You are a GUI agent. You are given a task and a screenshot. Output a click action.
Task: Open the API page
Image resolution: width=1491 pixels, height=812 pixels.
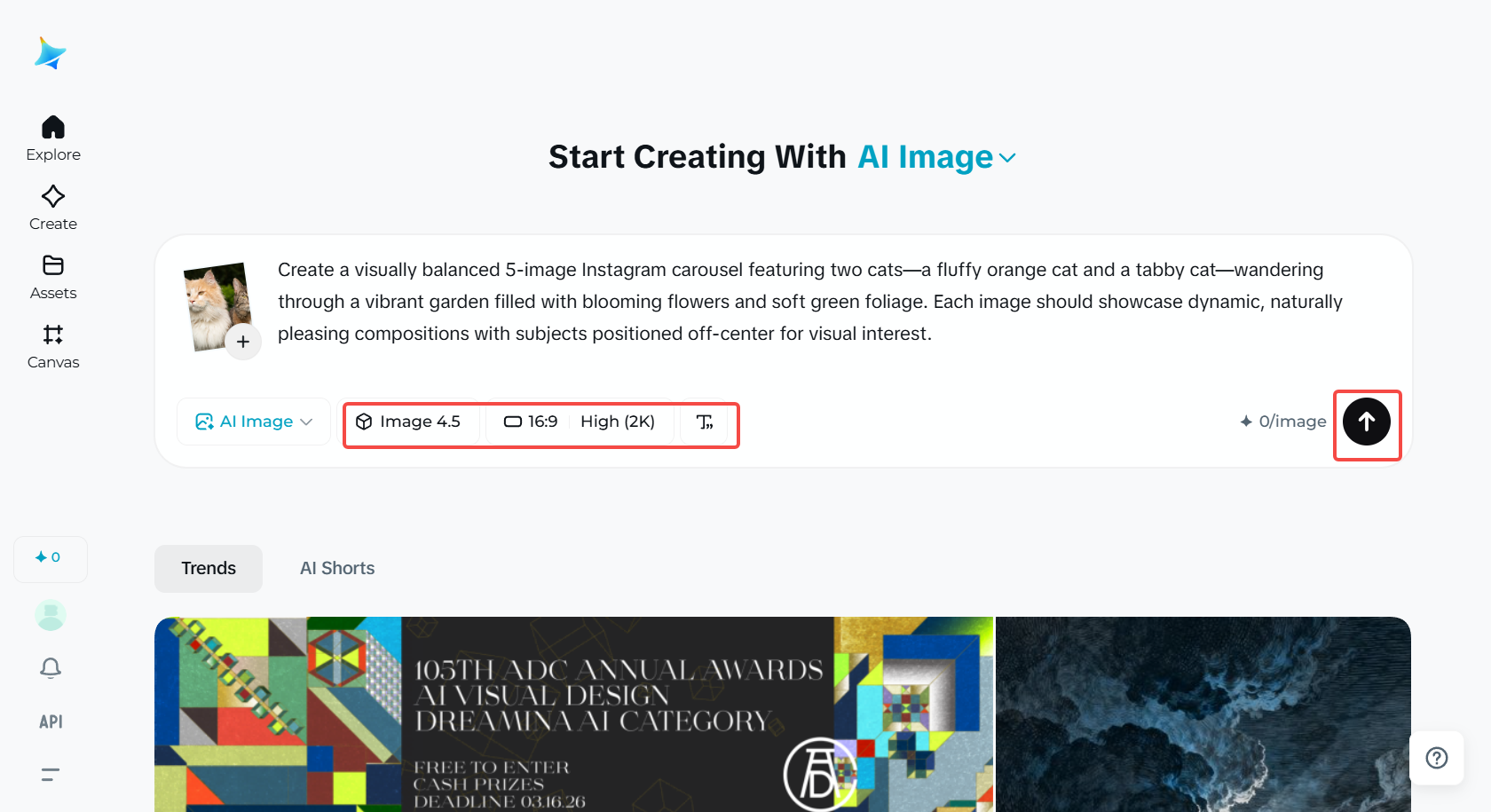(x=51, y=721)
